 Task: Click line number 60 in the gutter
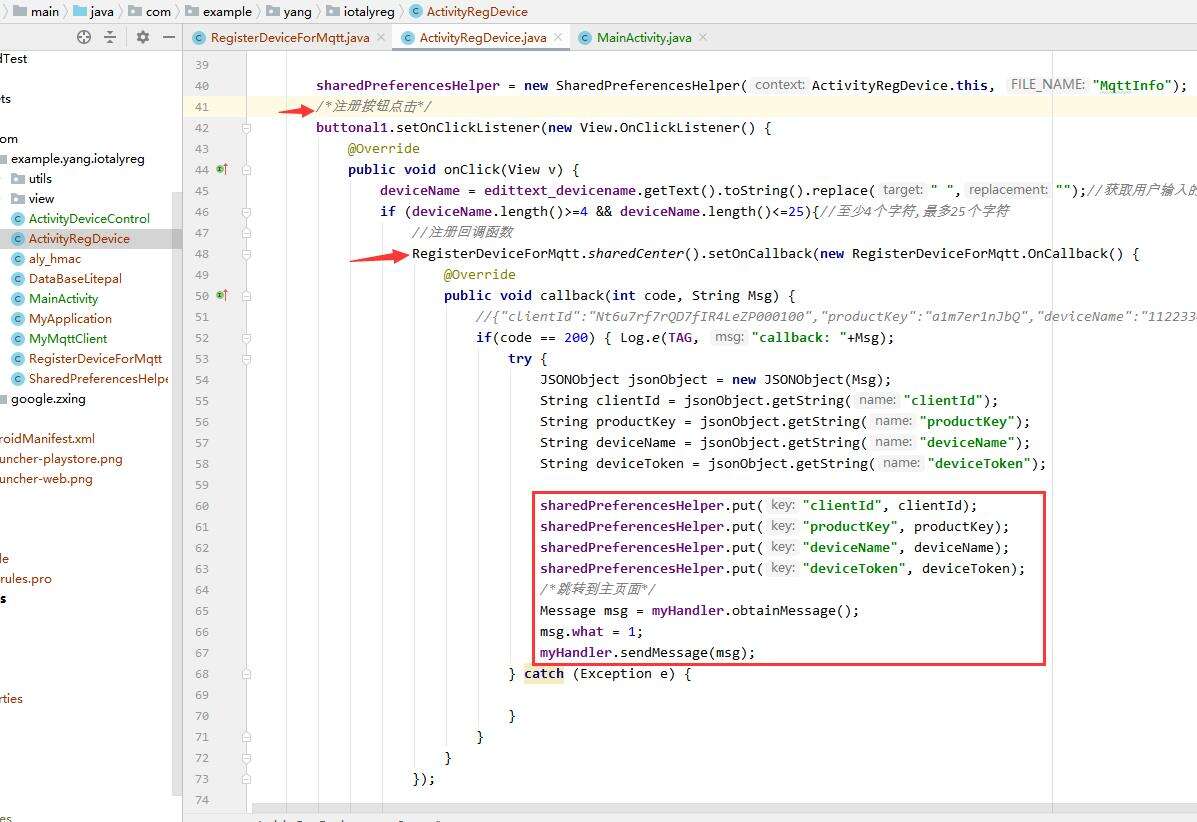(202, 506)
